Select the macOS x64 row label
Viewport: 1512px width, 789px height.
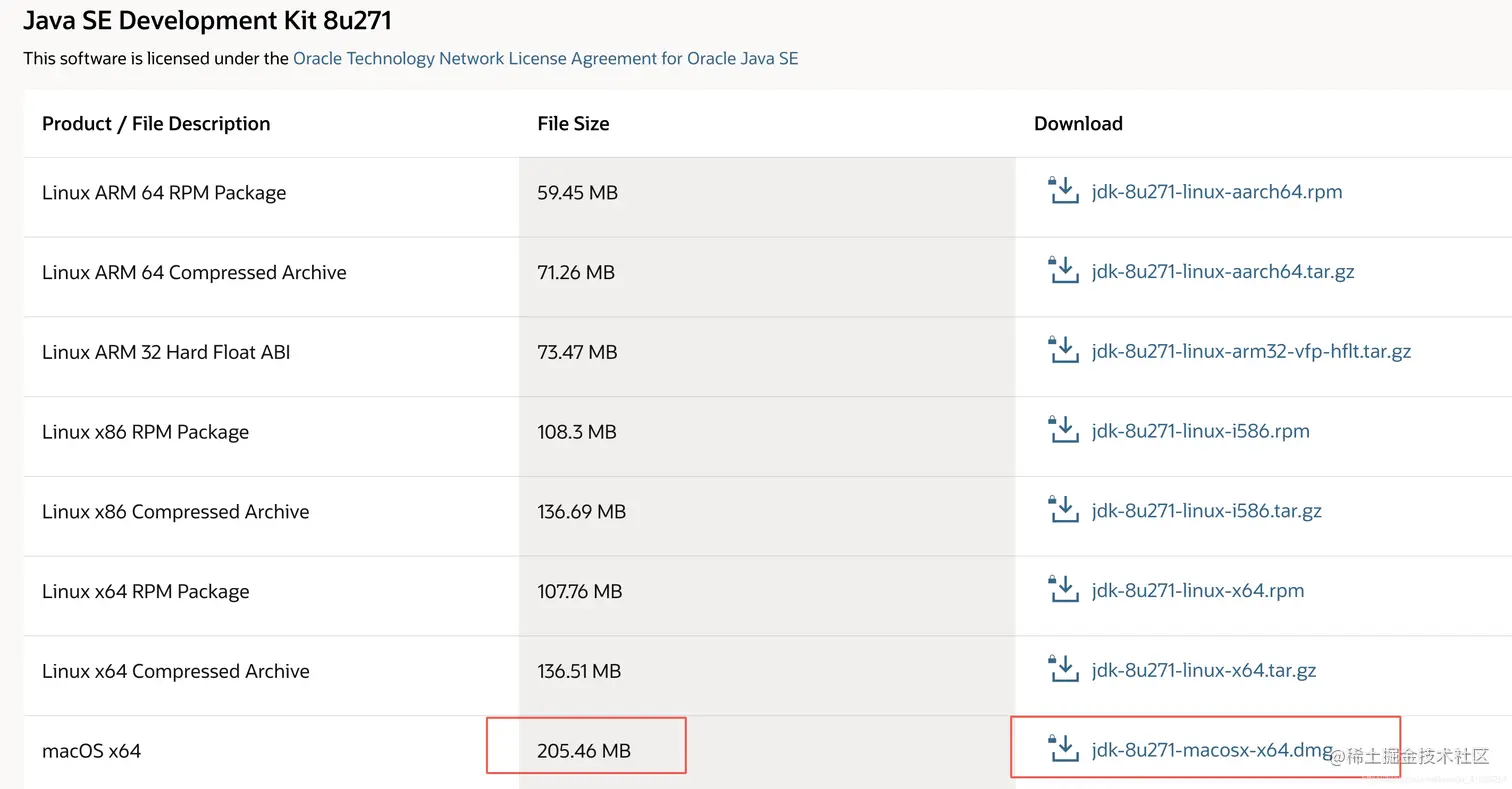tap(91, 751)
